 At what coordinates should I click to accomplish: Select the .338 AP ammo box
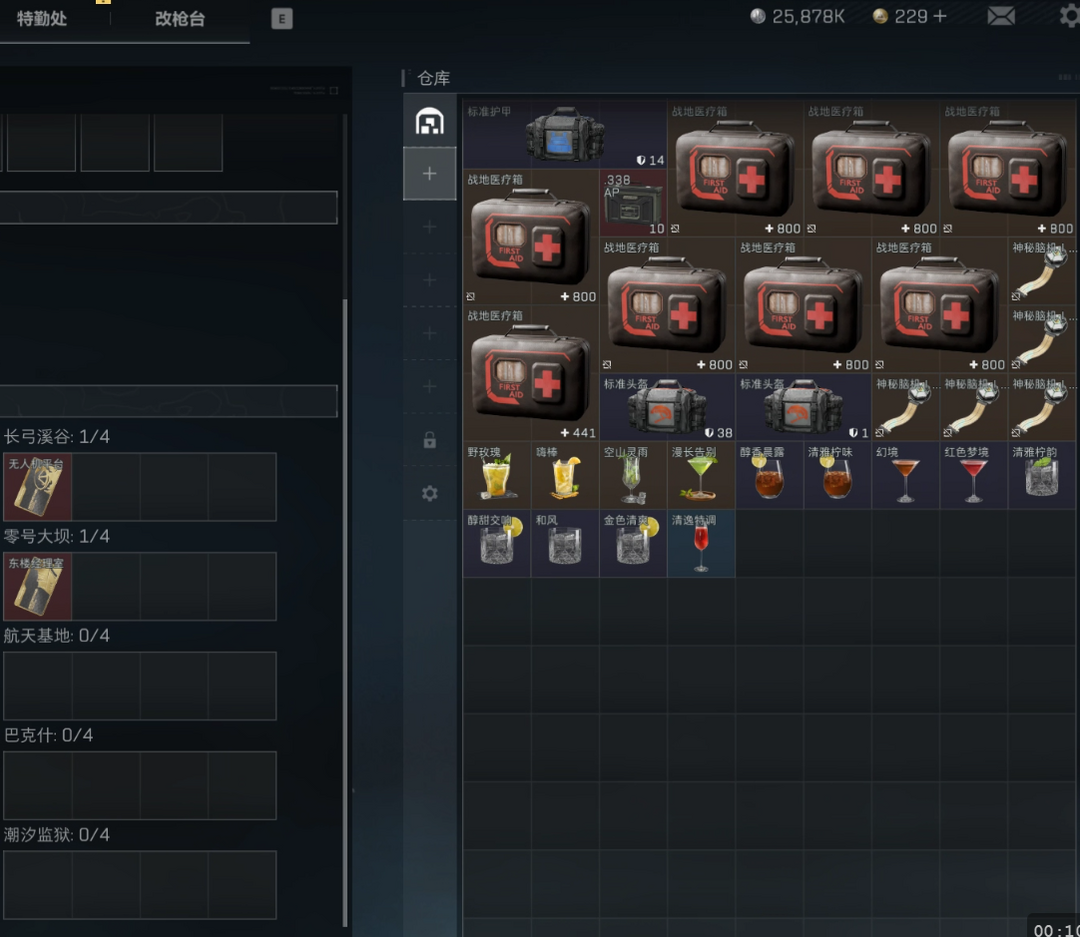pyautogui.click(x=633, y=203)
